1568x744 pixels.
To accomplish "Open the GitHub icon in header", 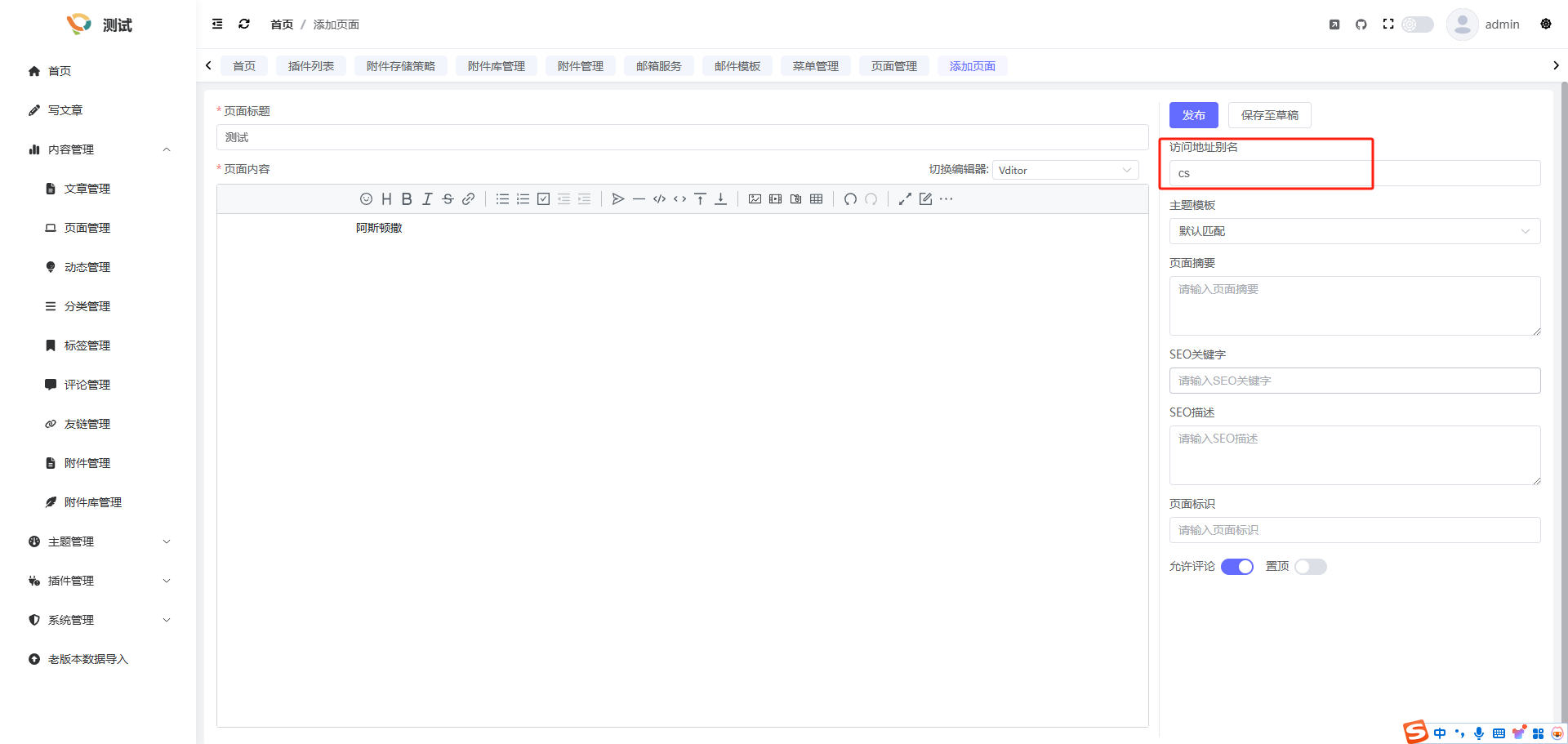I will [1361, 25].
